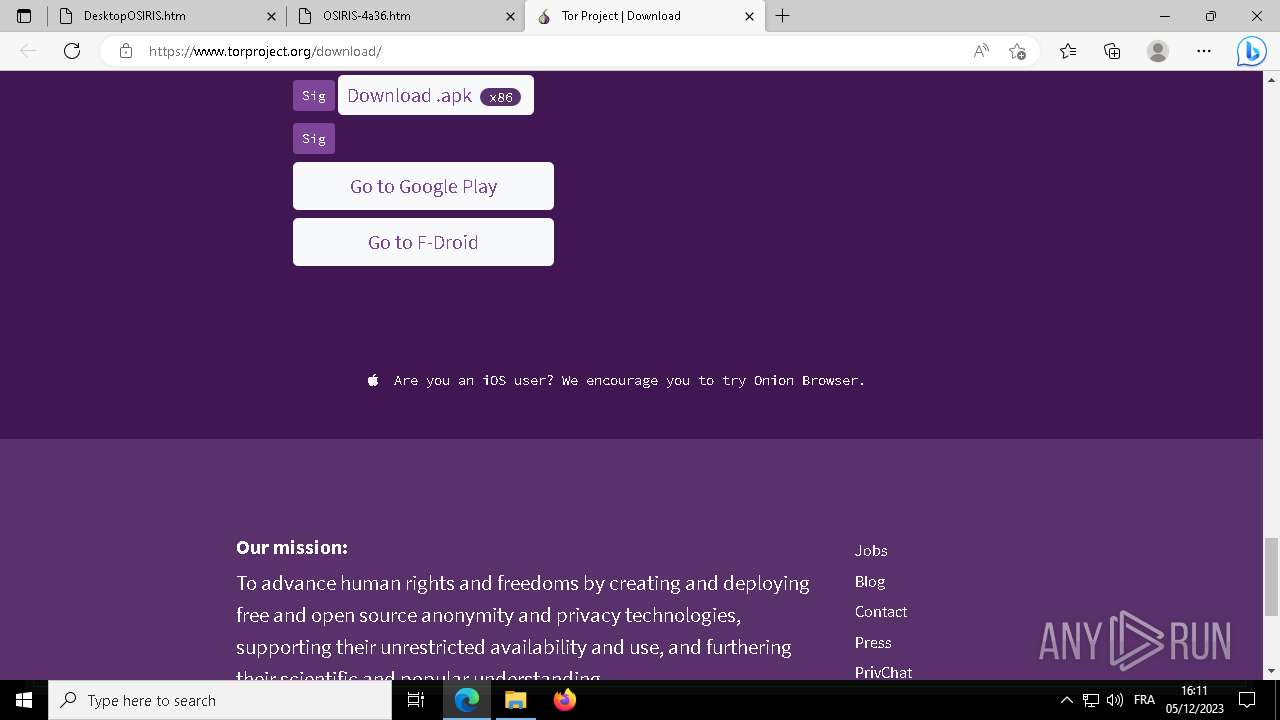
Task: Open the Read aloud icon
Action: tap(982, 51)
